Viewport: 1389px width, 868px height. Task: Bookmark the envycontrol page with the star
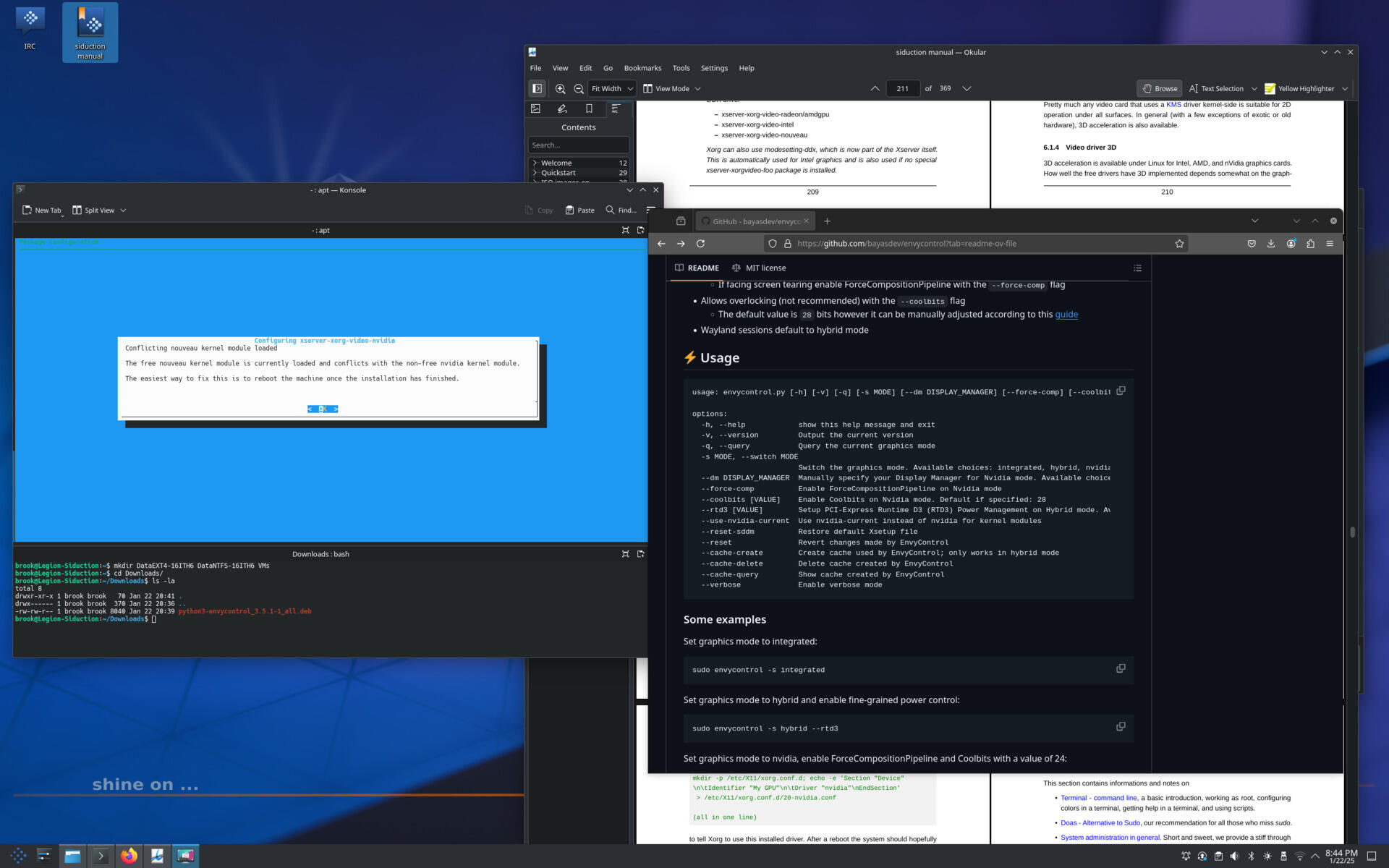tap(1180, 244)
